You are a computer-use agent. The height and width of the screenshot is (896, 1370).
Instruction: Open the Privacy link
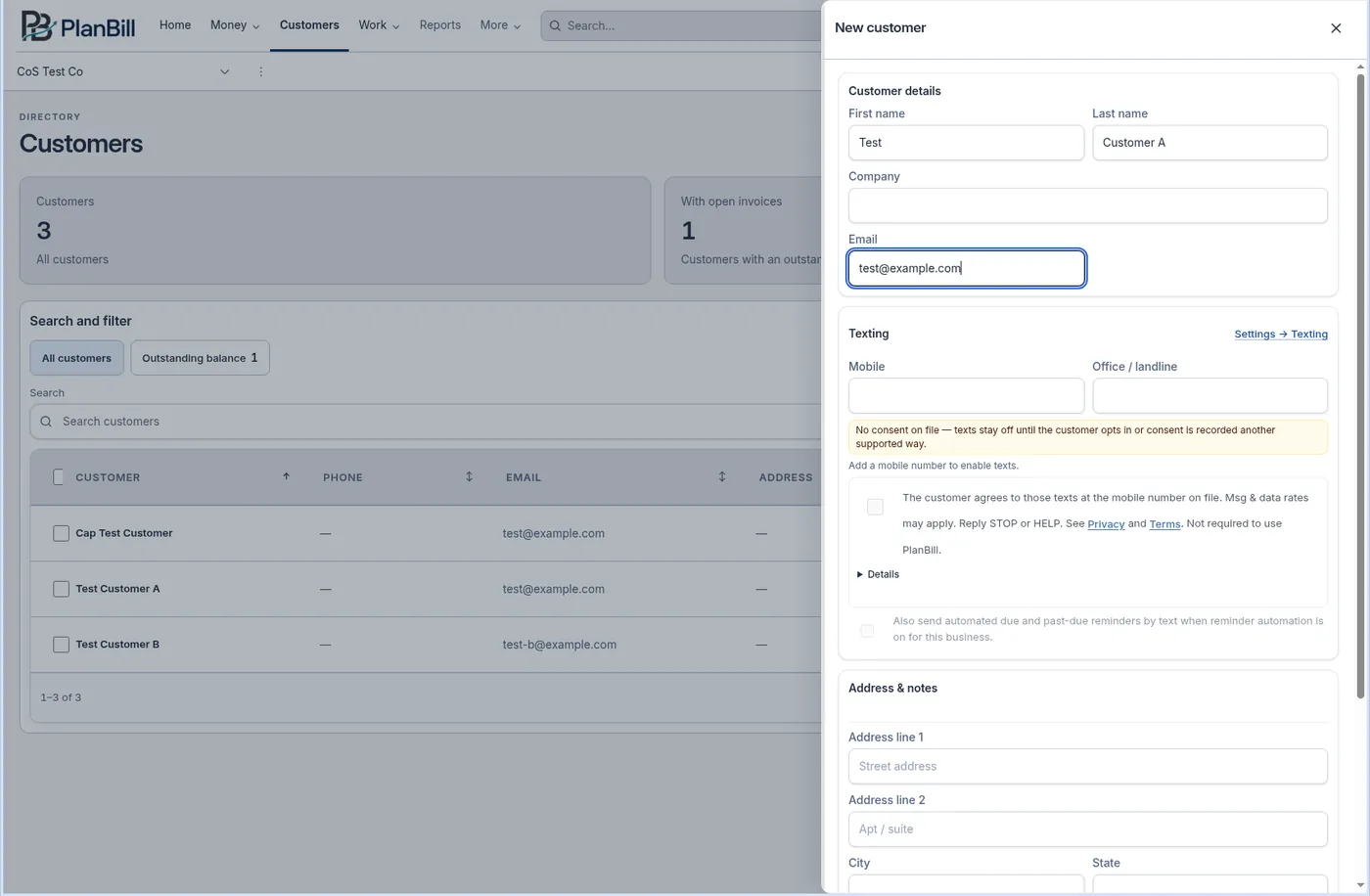pos(1106,524)
